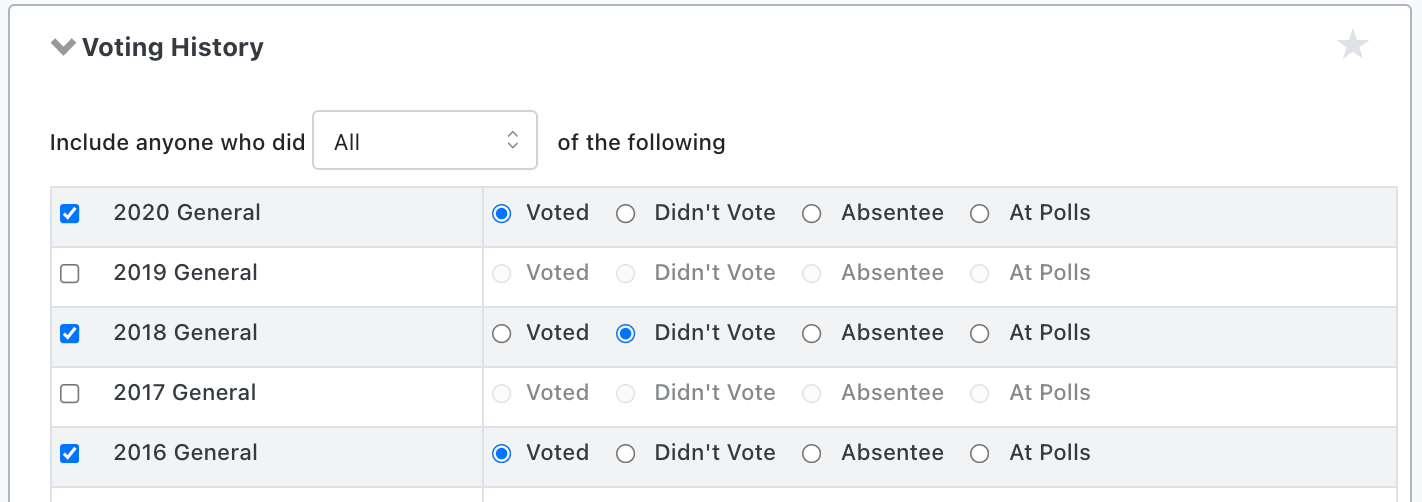The image size is (1422, 502).
Task: Collapse the Voting History section
Action: click(x=64, y=47)
